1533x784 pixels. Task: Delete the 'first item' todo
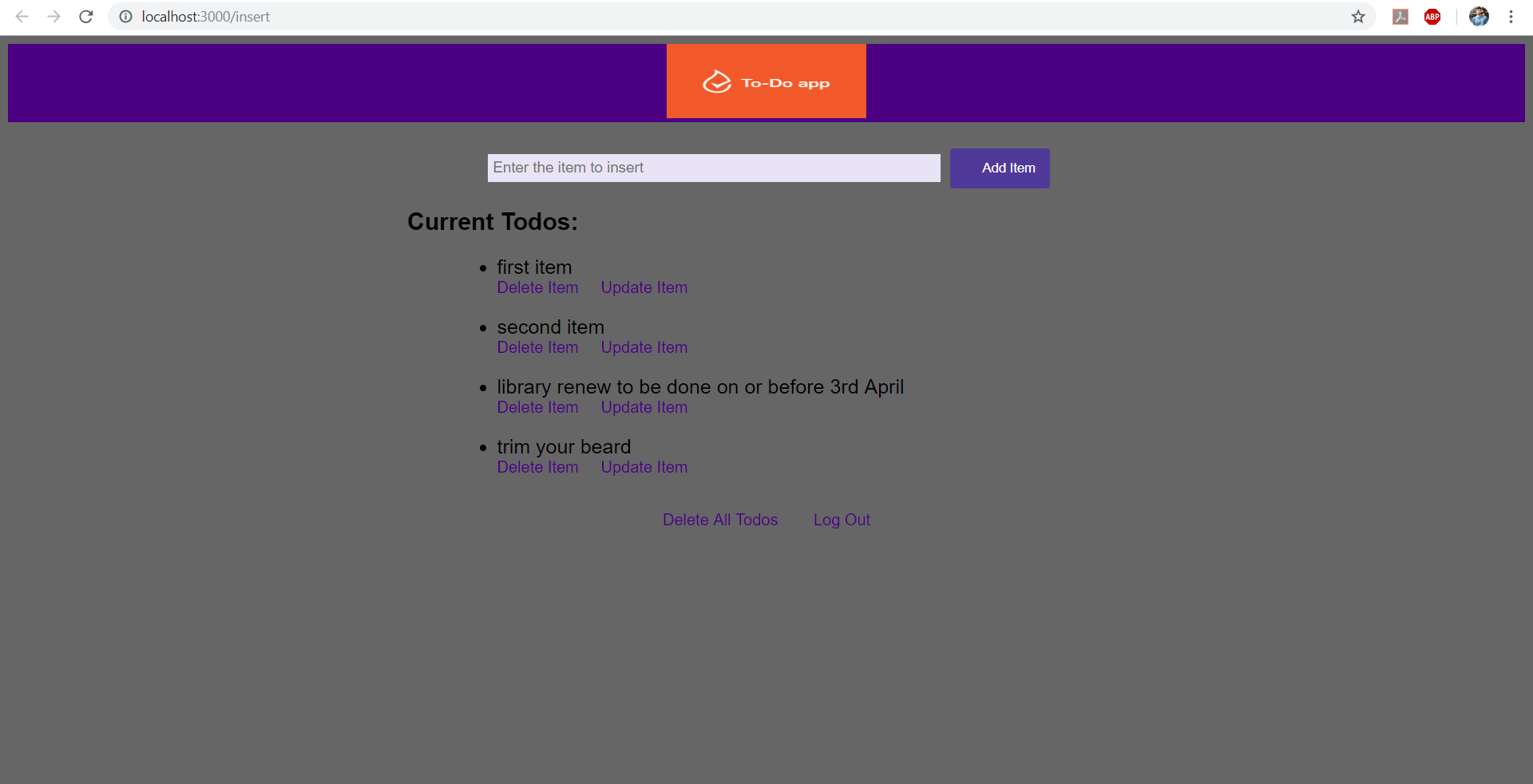click(537, 287)
